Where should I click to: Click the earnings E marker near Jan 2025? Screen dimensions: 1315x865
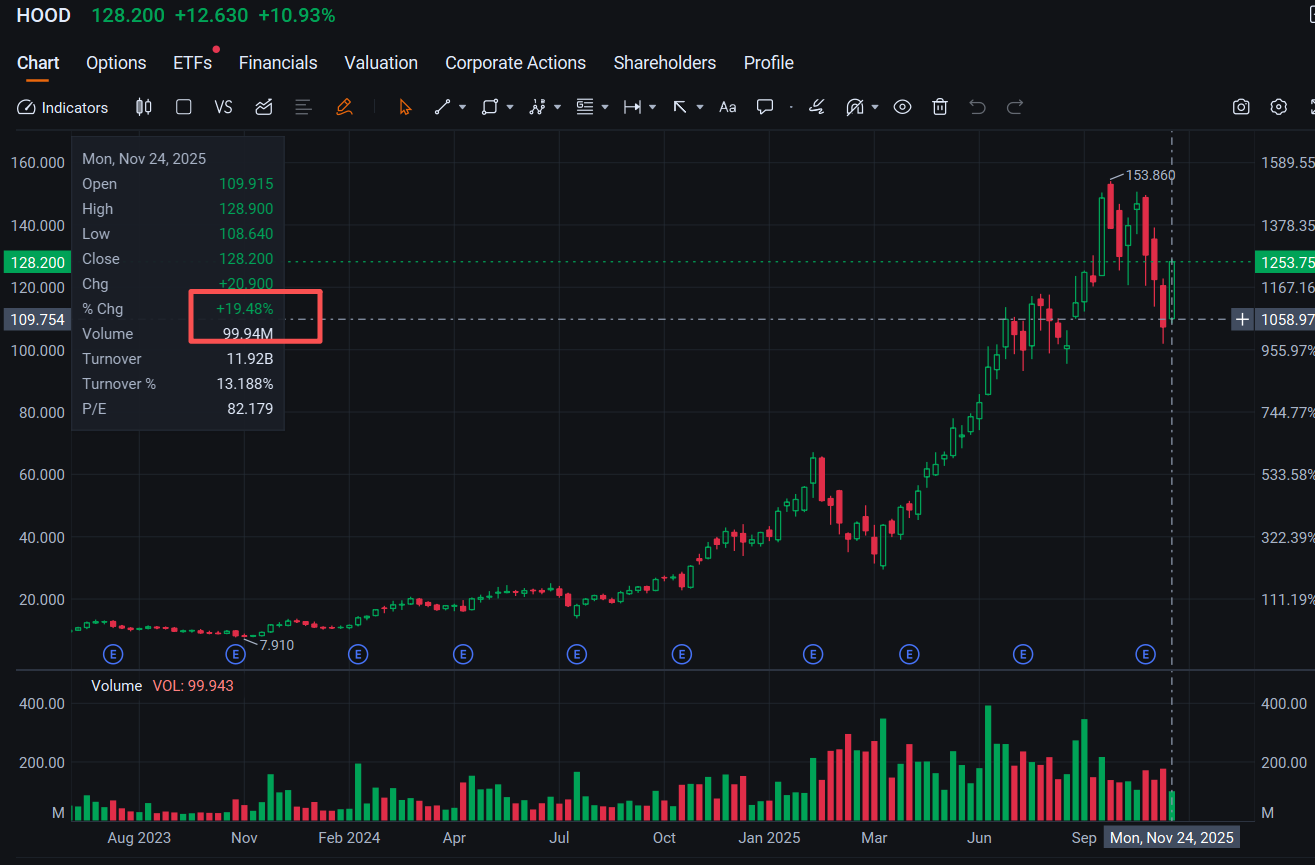click(x=813, y=654)
